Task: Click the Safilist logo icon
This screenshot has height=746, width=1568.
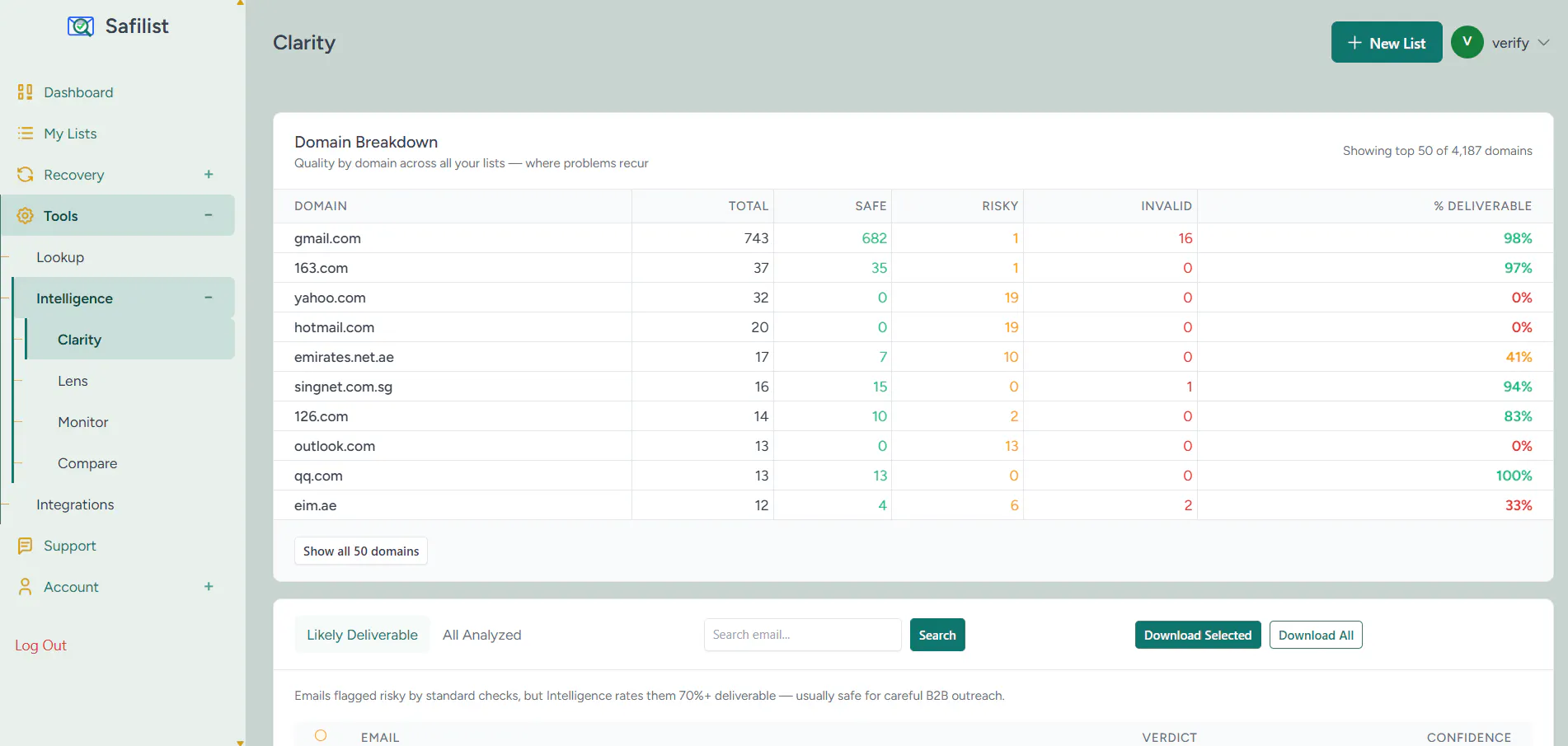Action: (x=81, y=26)
